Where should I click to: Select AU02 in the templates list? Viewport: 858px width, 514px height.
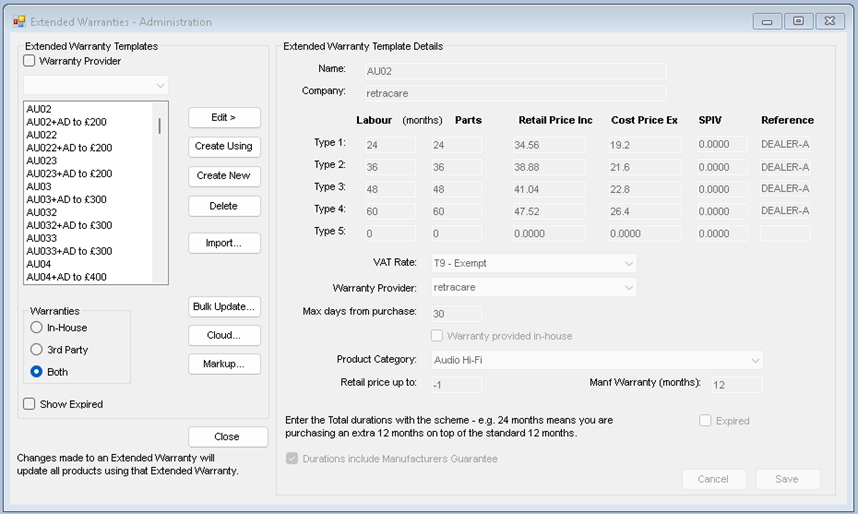click(x=39, y=109)
